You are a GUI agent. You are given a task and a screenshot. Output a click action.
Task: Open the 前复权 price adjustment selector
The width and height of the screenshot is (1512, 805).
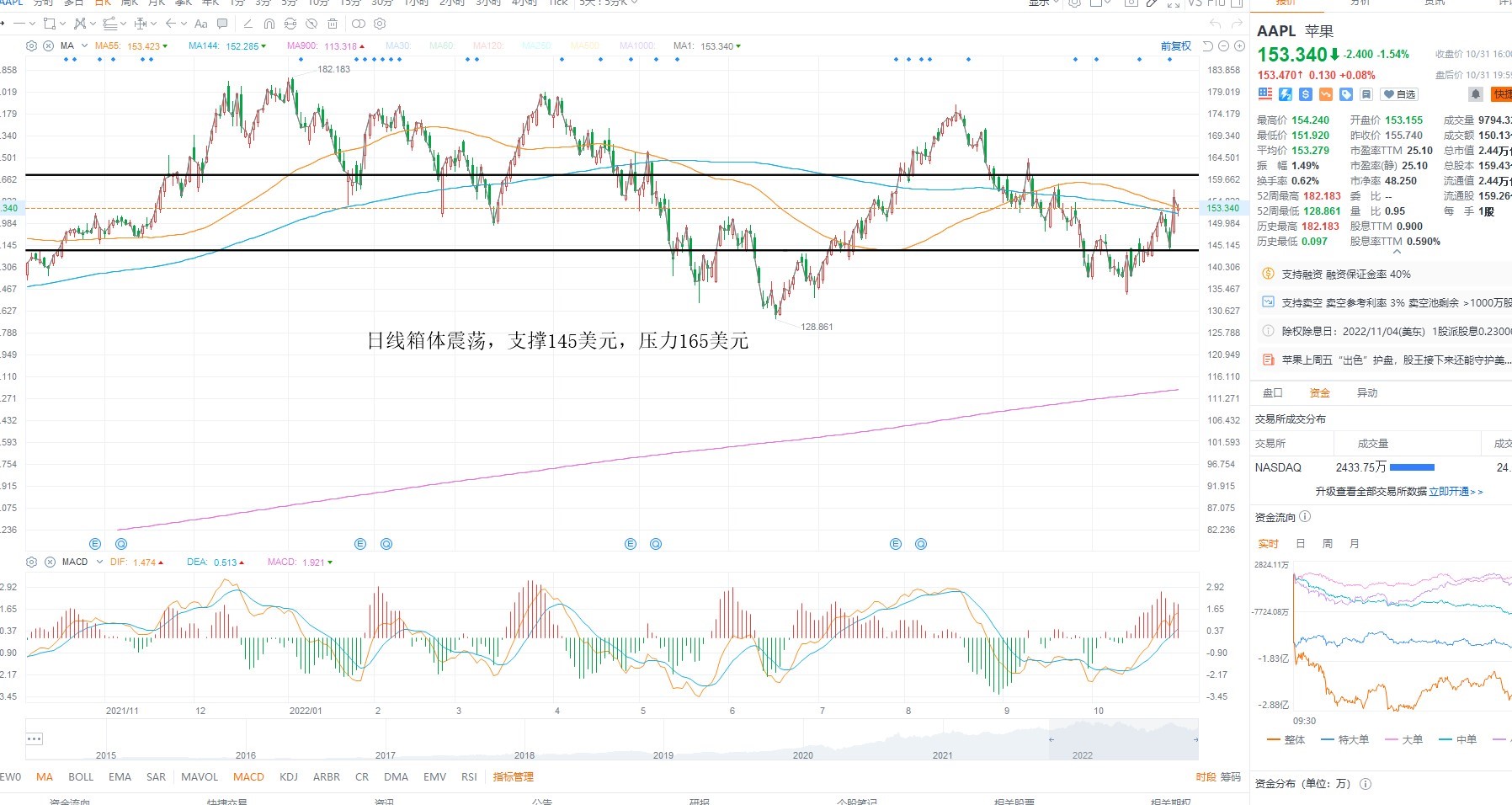(x=1176, y=46)
